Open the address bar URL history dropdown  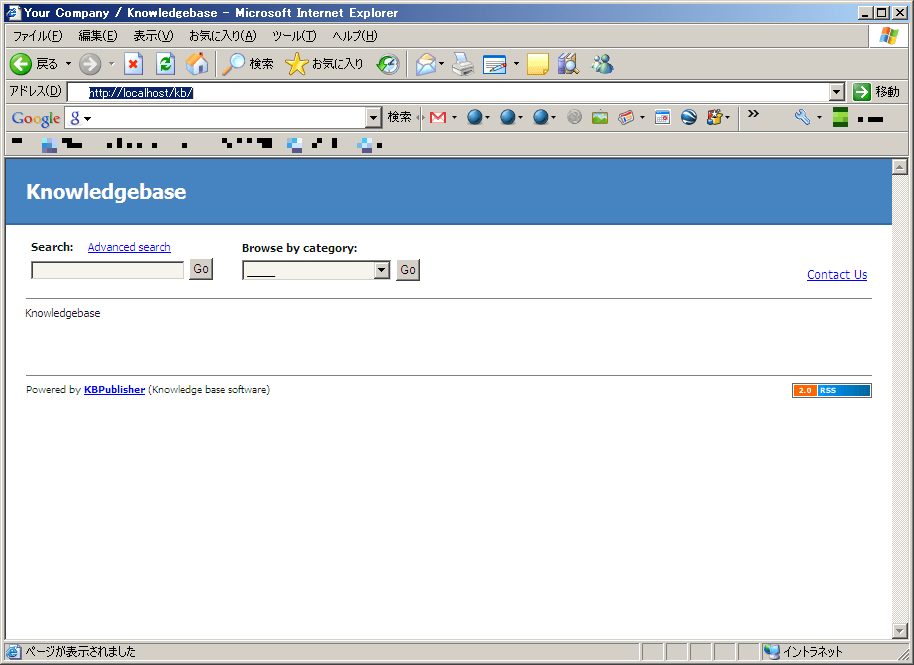(837, 92)
